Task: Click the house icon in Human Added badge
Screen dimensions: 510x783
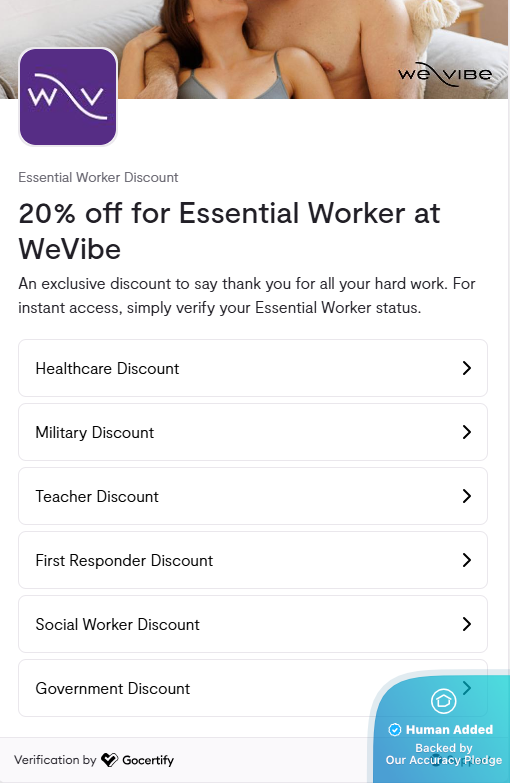Action: tap(444, 701)
